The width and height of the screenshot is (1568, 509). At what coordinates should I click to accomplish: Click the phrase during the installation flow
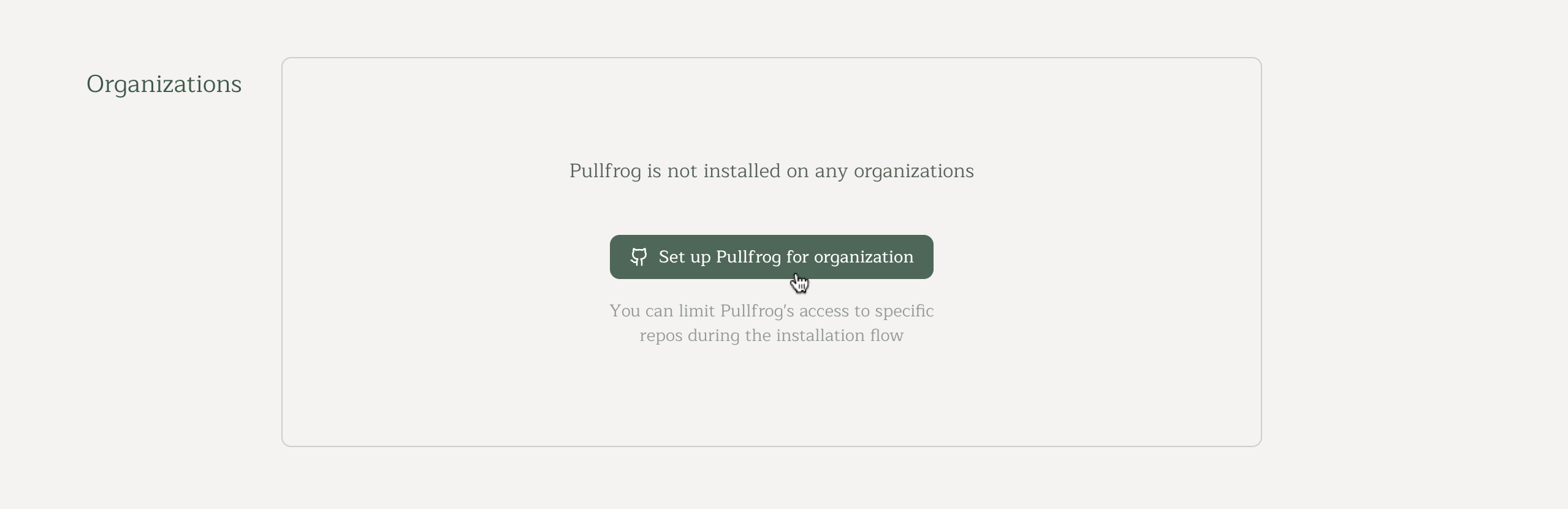[x=771, y=335]
